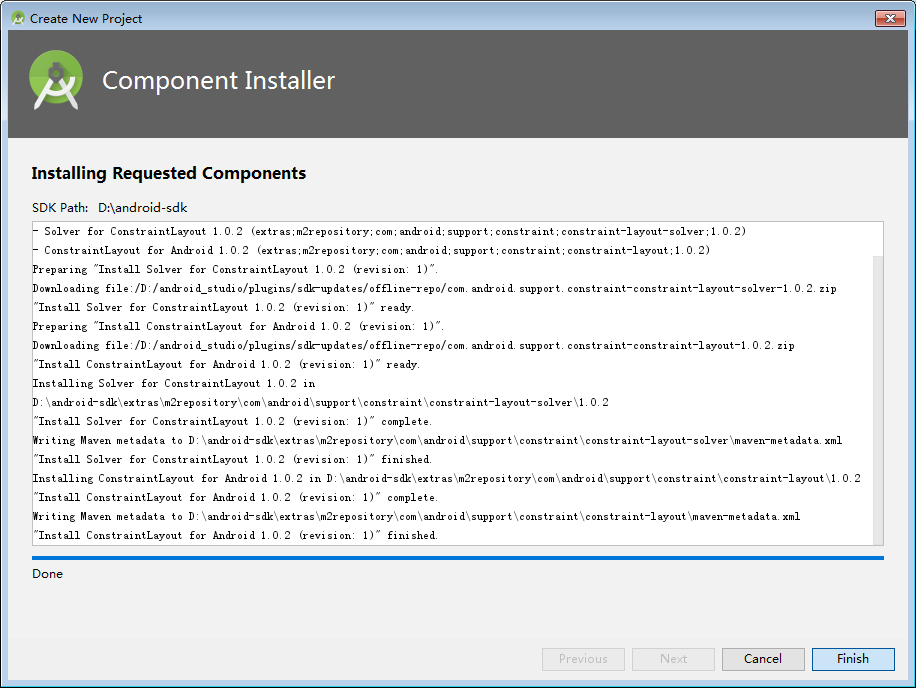Click the small Android Studio title-bar icon
Viewport: 916px width, 688px height.
[x=18, y=18]
